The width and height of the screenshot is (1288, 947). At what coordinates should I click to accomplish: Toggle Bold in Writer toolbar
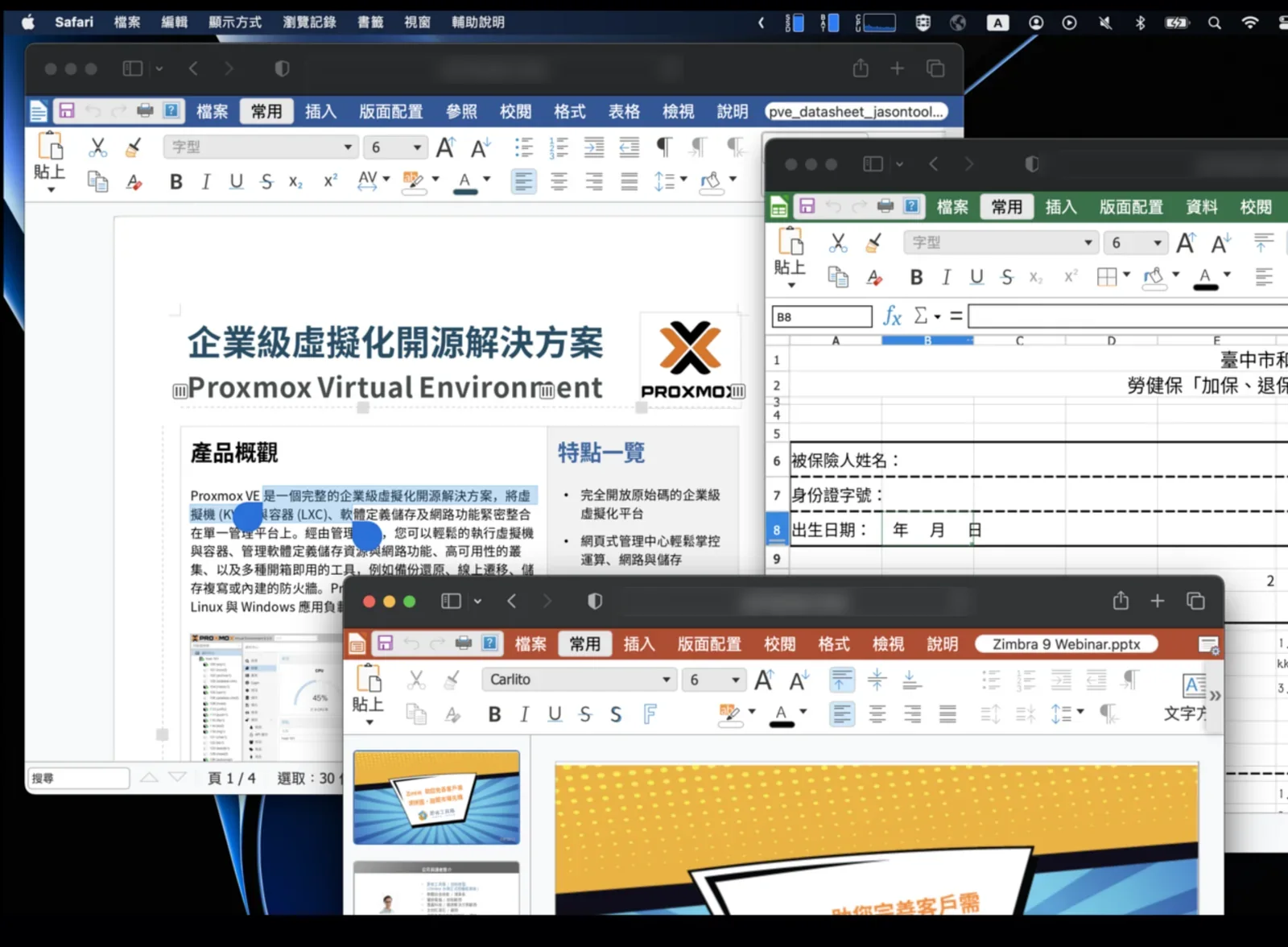coord(176,182)
